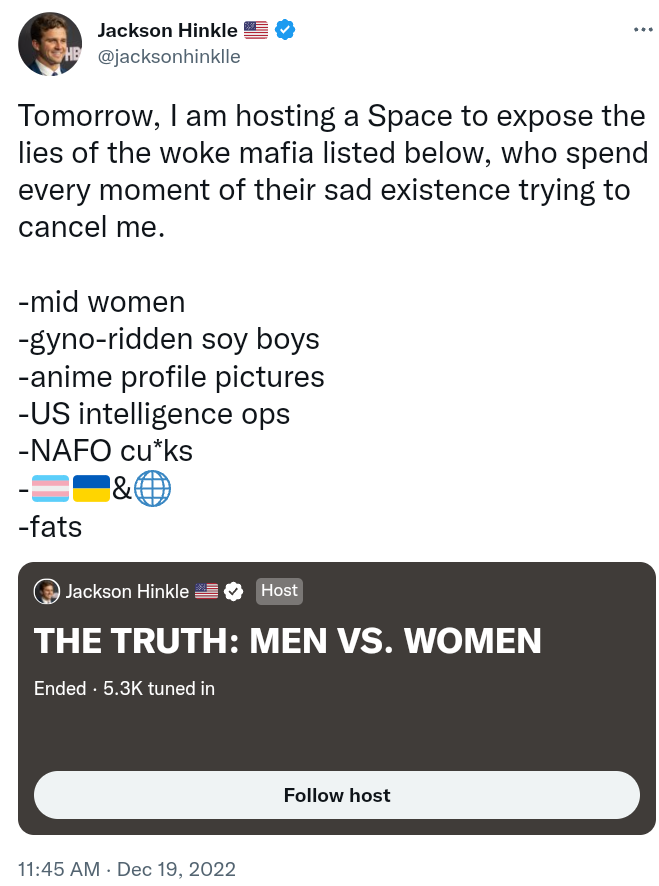
Task: Click the globe emoji in the tweet
Action: coord(153,489)
